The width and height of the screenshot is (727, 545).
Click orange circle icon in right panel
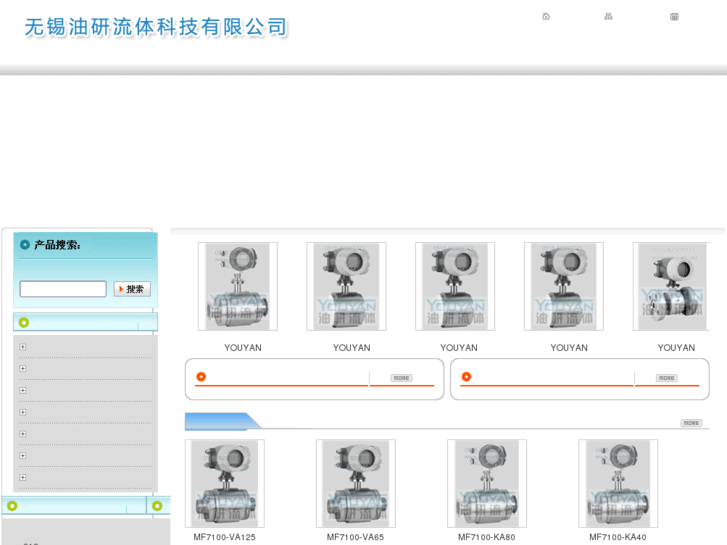coord(466,377)
